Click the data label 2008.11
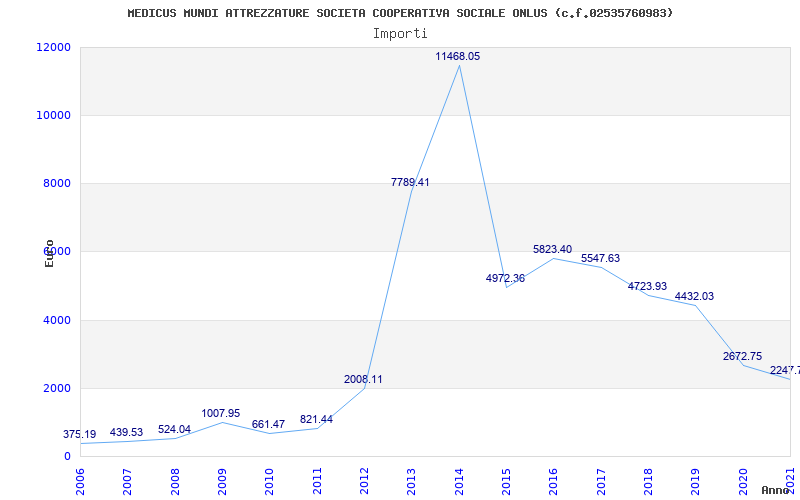 [x=363, y=380]
